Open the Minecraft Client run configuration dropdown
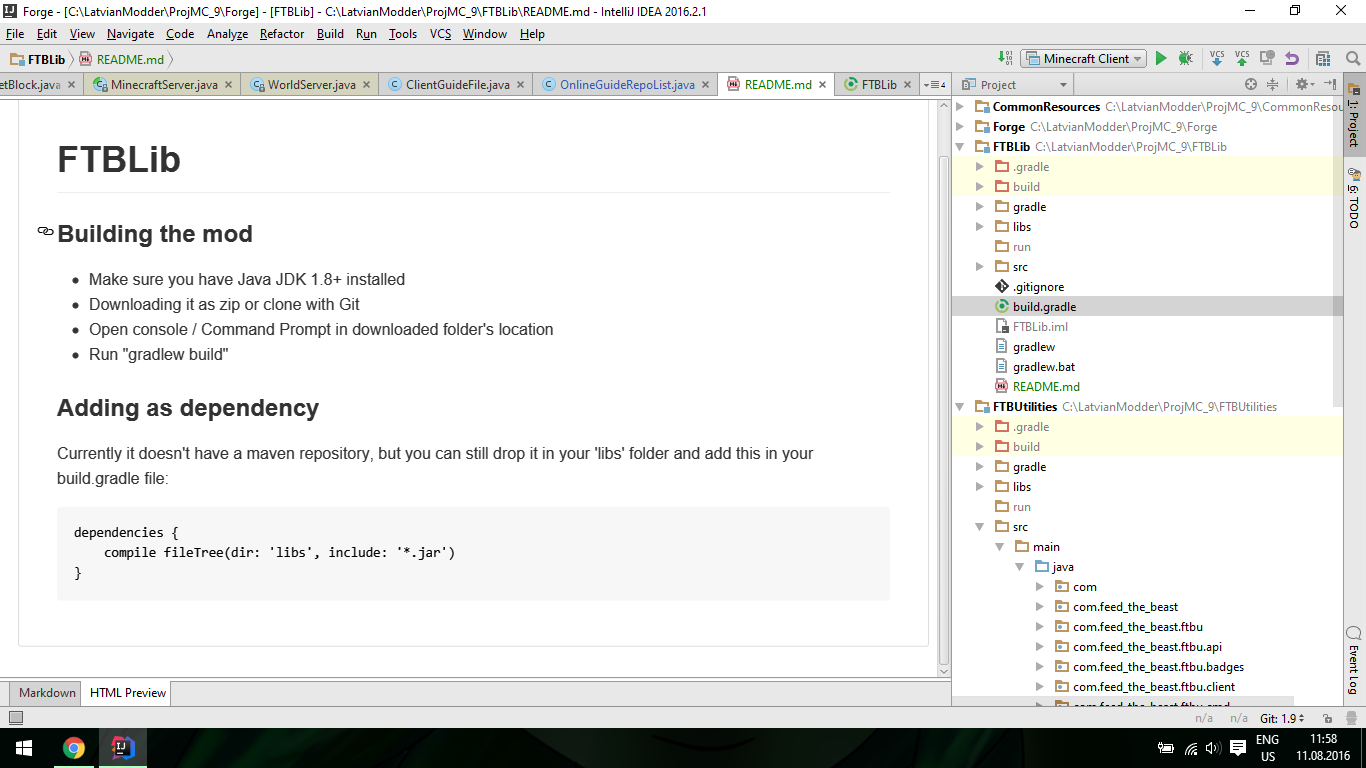1366x768 pixels. pos(1085,59)
